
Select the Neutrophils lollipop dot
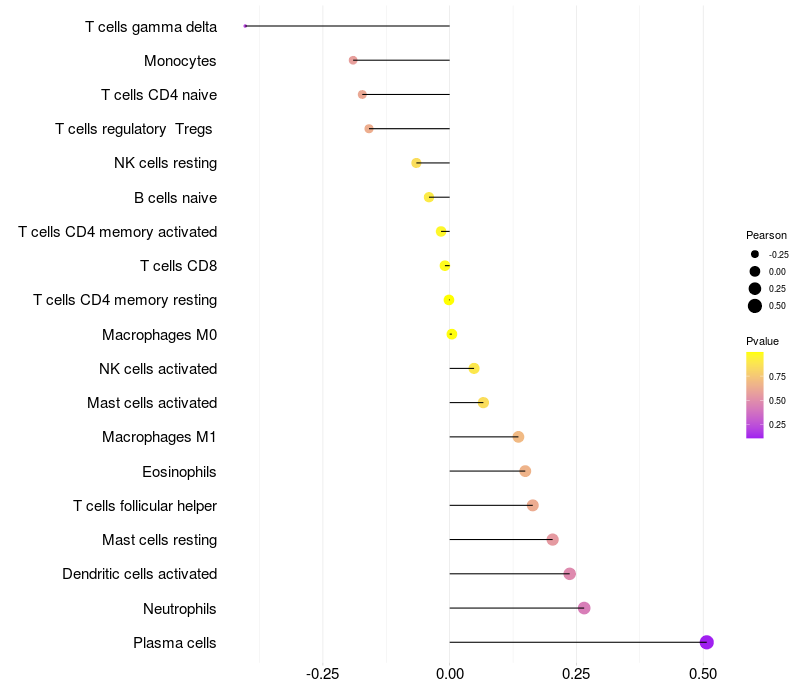(584, 608)
